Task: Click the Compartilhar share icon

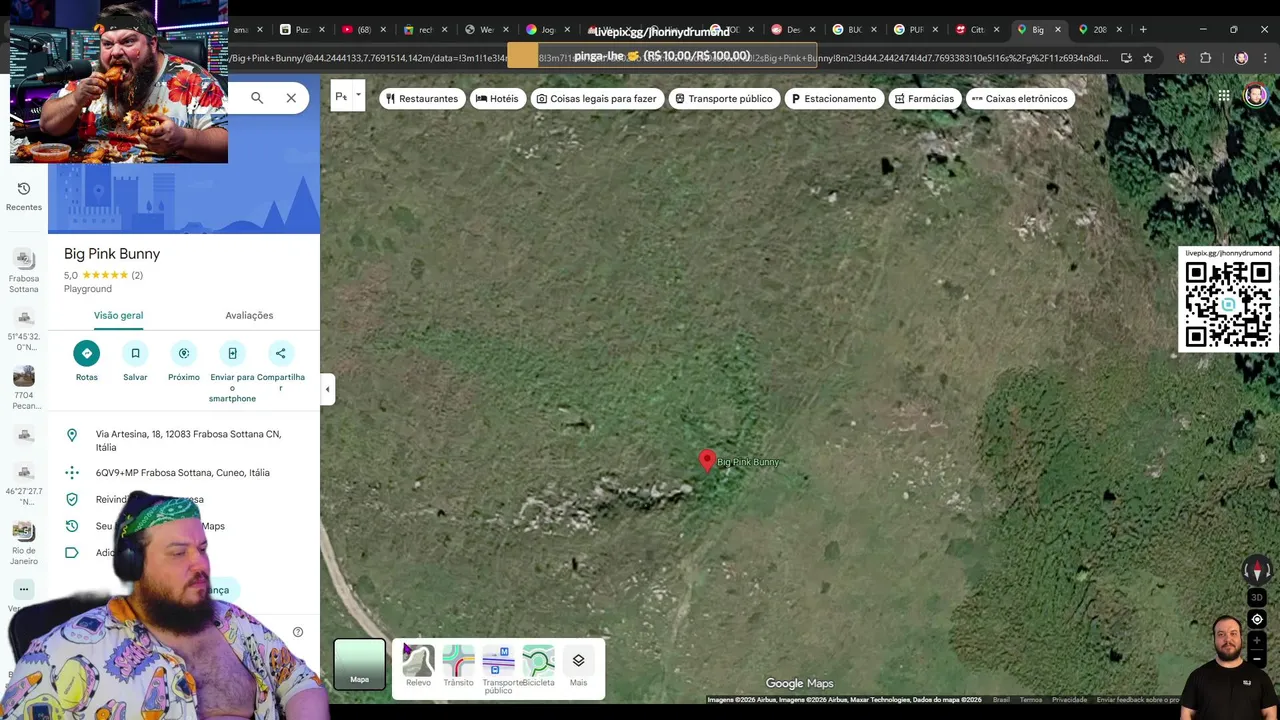Action: (281, 353)
